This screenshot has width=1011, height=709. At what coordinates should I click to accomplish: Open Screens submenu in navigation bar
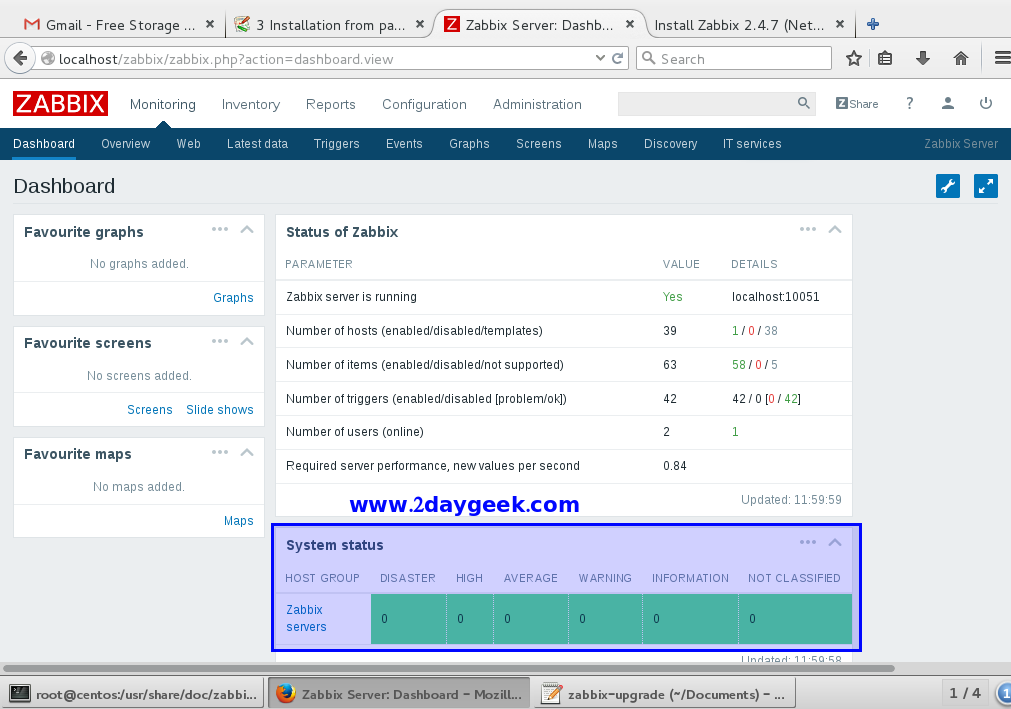[x=538, y=144]
